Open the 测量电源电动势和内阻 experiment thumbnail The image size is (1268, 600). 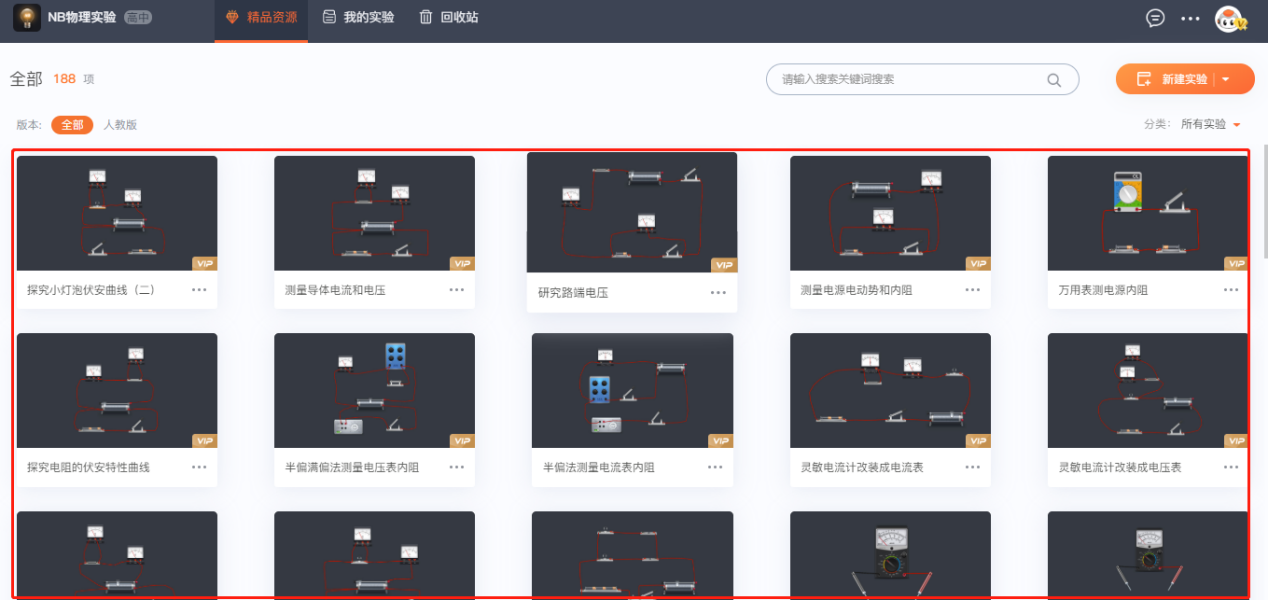(x=890, y=213)
